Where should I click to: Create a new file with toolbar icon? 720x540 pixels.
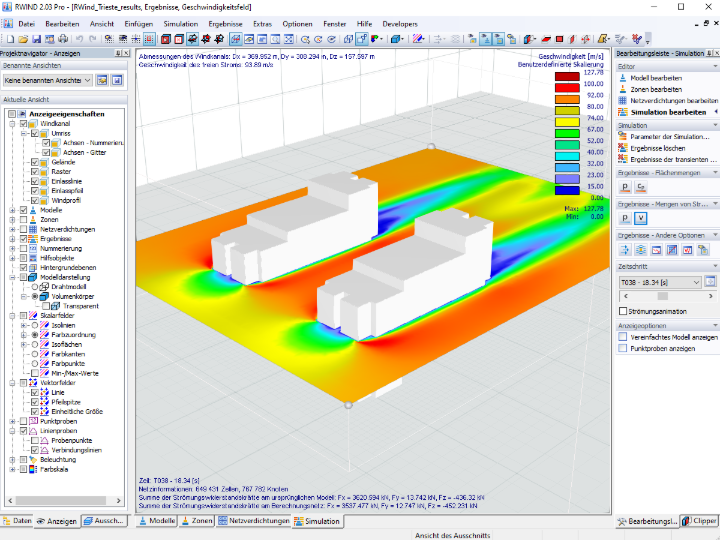coord(10,39)
